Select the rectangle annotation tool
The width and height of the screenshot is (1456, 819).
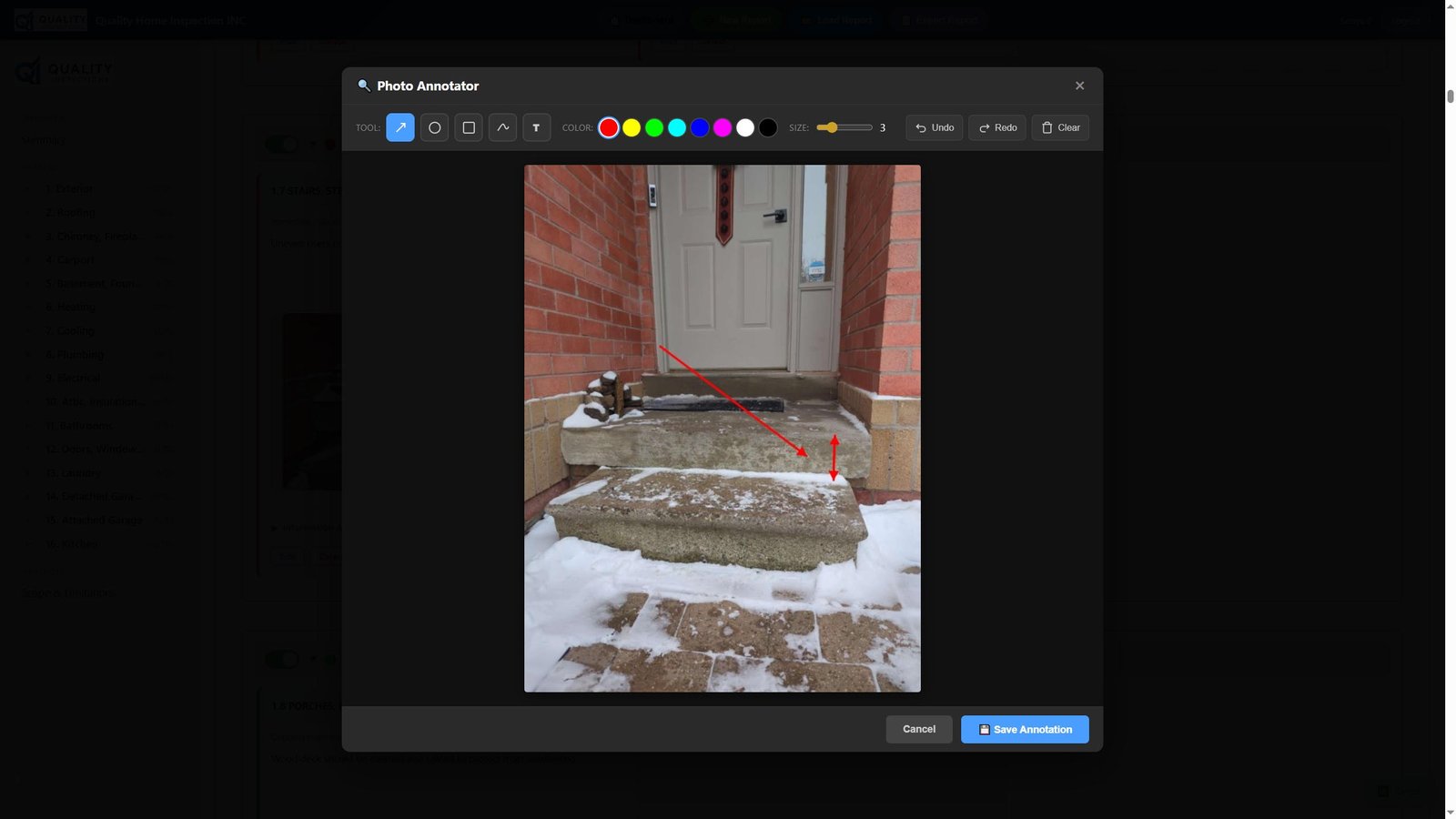pos(468,127)
